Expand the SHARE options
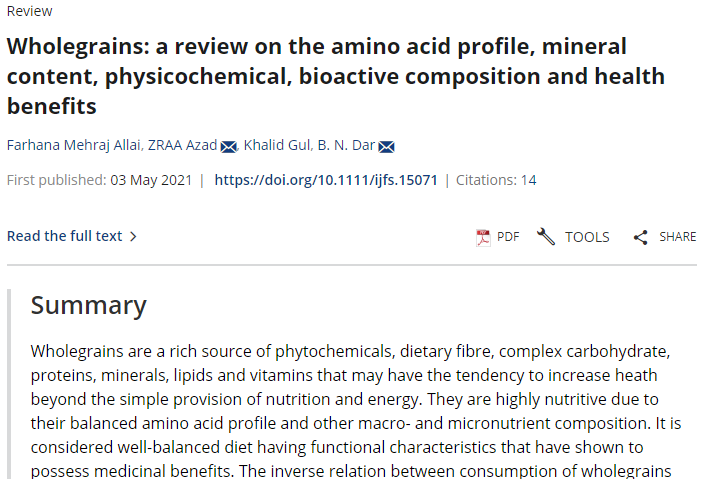The height and width of the screenshot is (479, 701). (677, 237)
